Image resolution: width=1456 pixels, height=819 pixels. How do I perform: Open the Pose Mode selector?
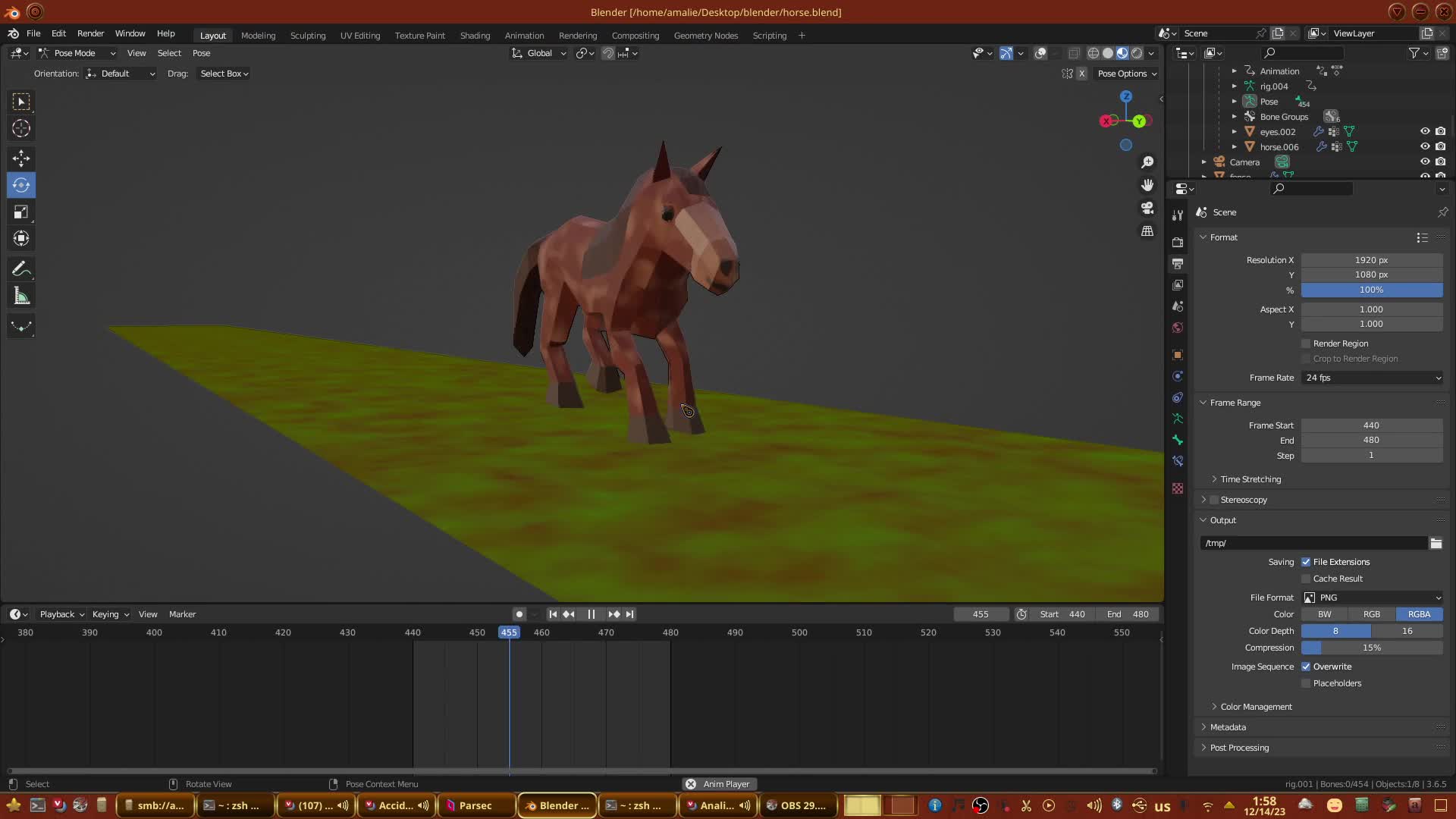[76, 53]
